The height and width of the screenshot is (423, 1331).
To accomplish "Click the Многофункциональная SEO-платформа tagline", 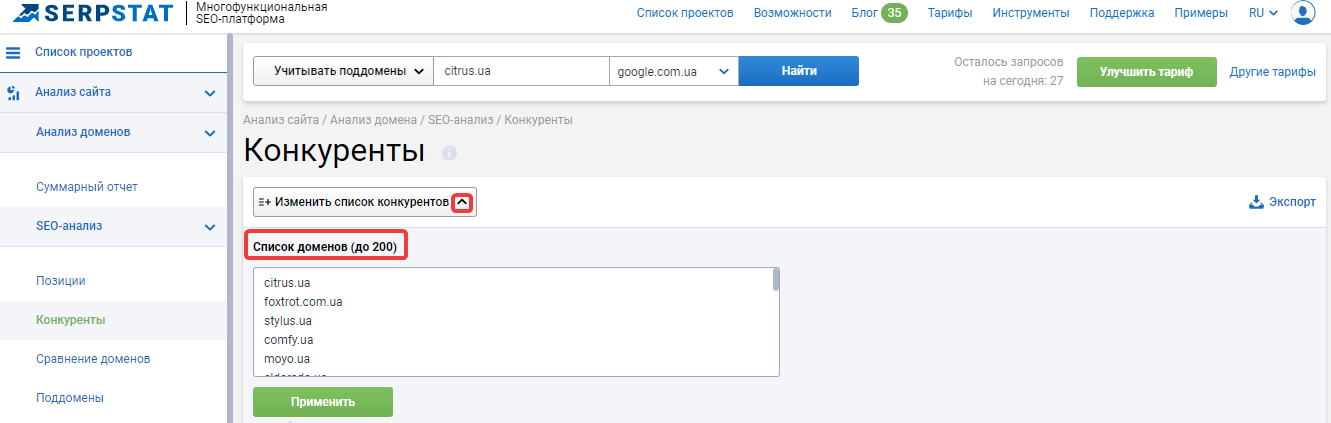I will 260,13.
